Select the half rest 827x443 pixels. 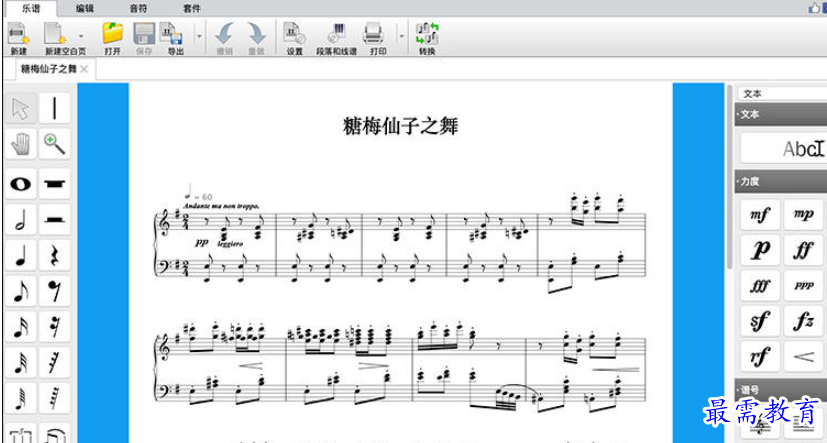54,219
